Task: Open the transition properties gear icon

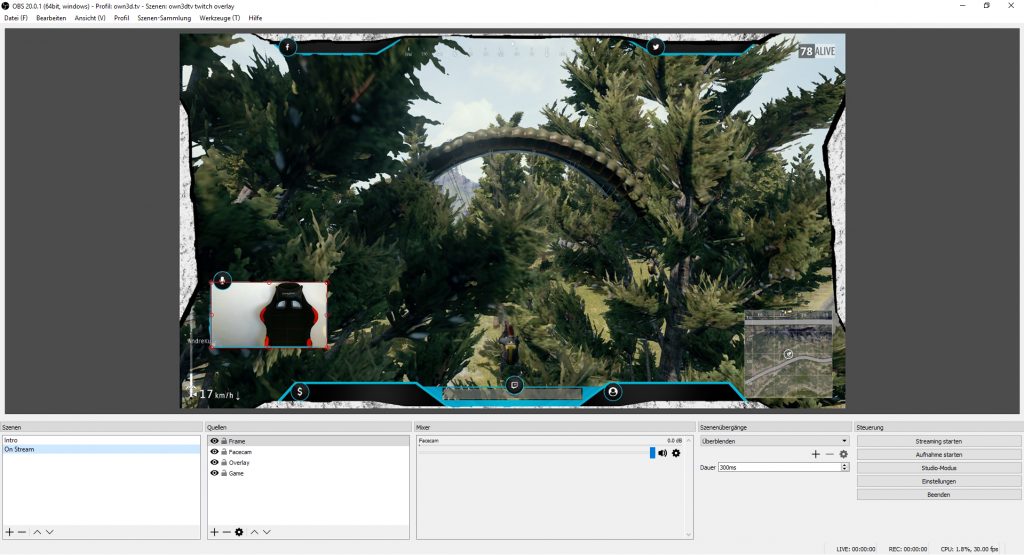Action: pyautogui.click(x=843, y=454)
